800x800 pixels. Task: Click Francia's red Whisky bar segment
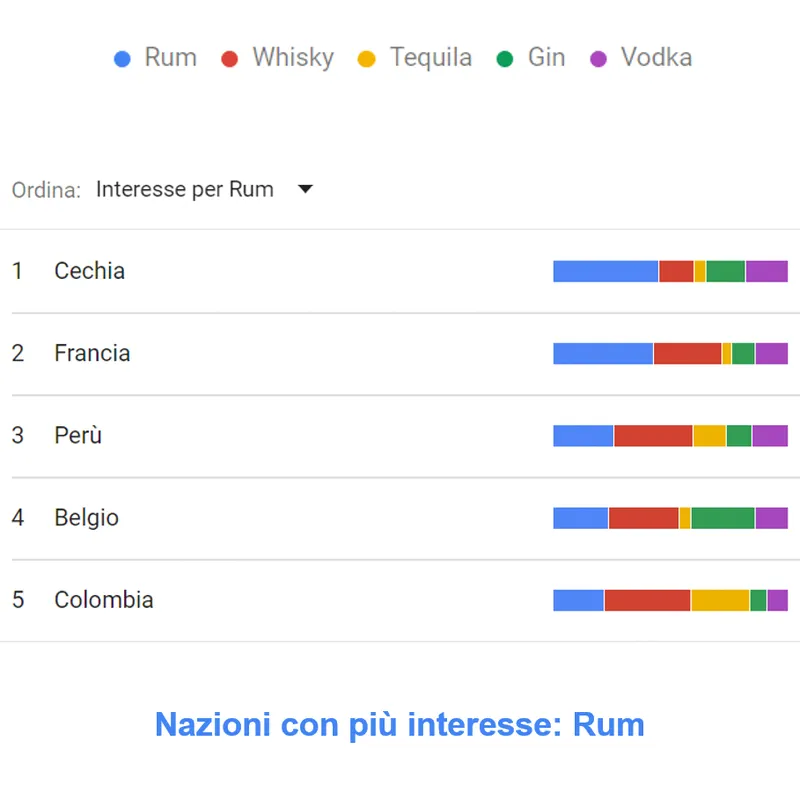(x=687, y=353)
